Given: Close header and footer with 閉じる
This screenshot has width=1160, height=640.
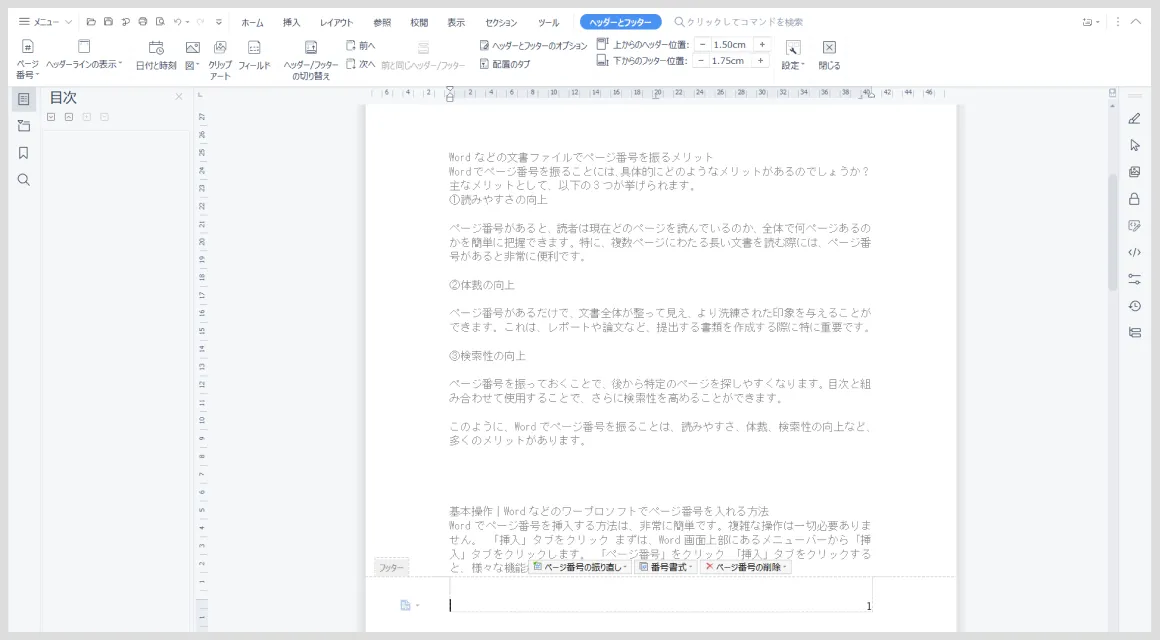Looking at the screenshot, I should click(x=829, y=55).
